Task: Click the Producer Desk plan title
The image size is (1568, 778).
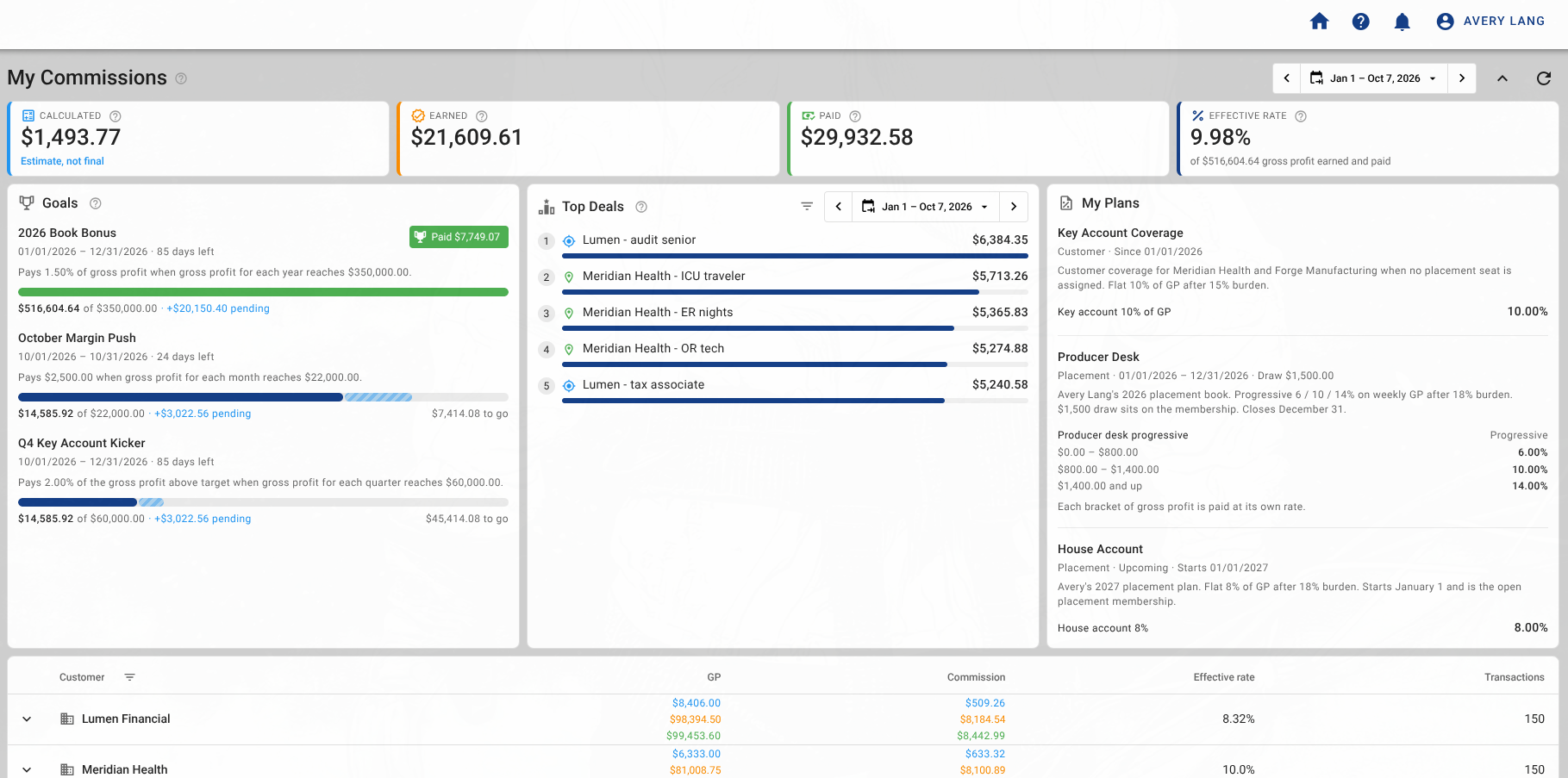Action: click(x=1098, y=358)
